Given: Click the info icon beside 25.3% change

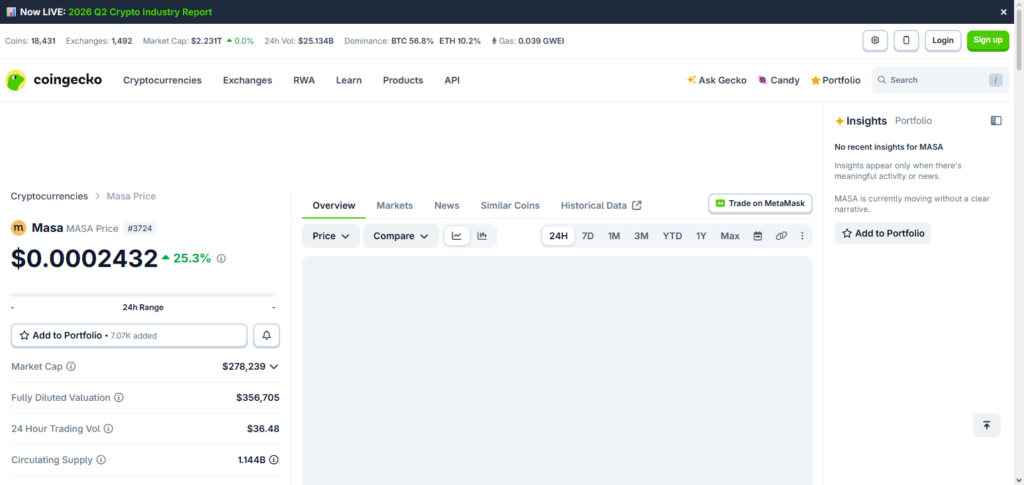Looking at the screenshot, I should (x=221, y=258).
